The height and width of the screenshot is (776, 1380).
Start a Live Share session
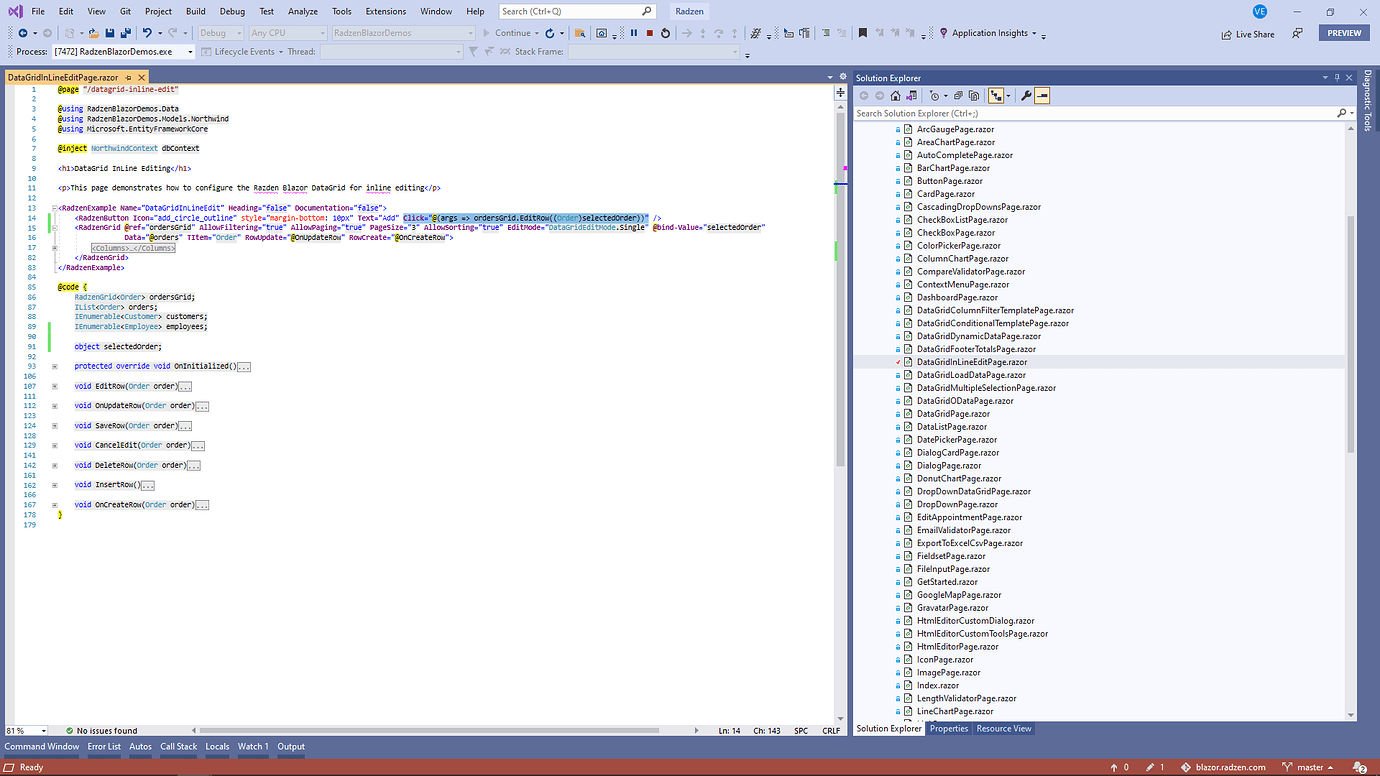point(1247,33)
